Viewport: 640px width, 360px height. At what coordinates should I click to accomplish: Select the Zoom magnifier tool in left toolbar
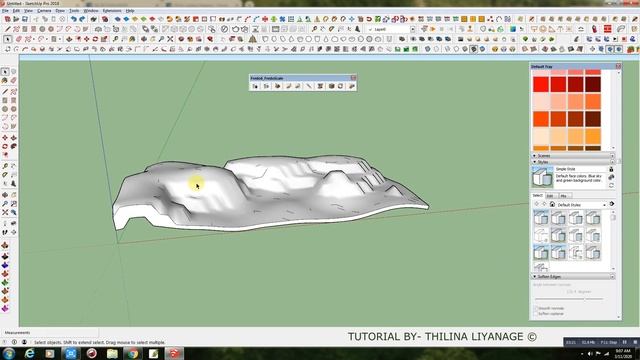point(5,204)
